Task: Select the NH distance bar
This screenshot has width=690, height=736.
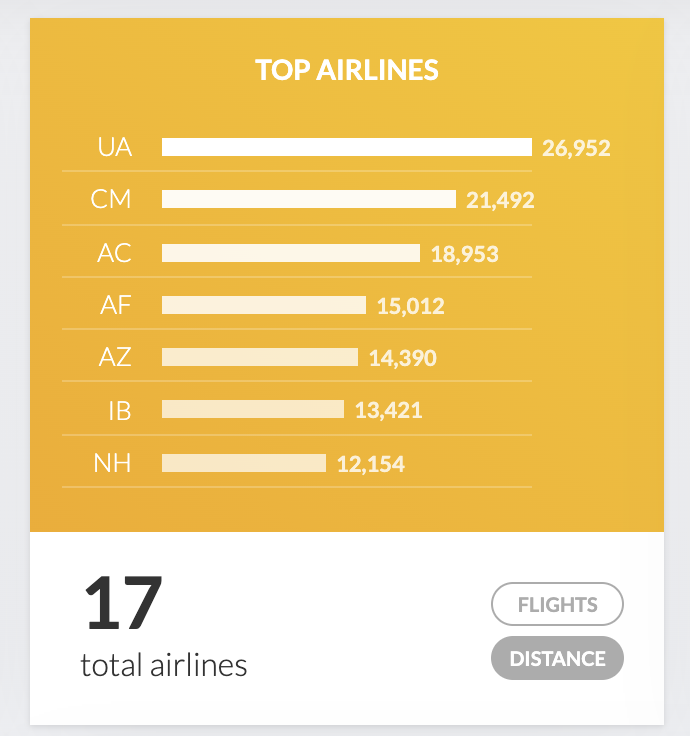Action: [243, 463]
